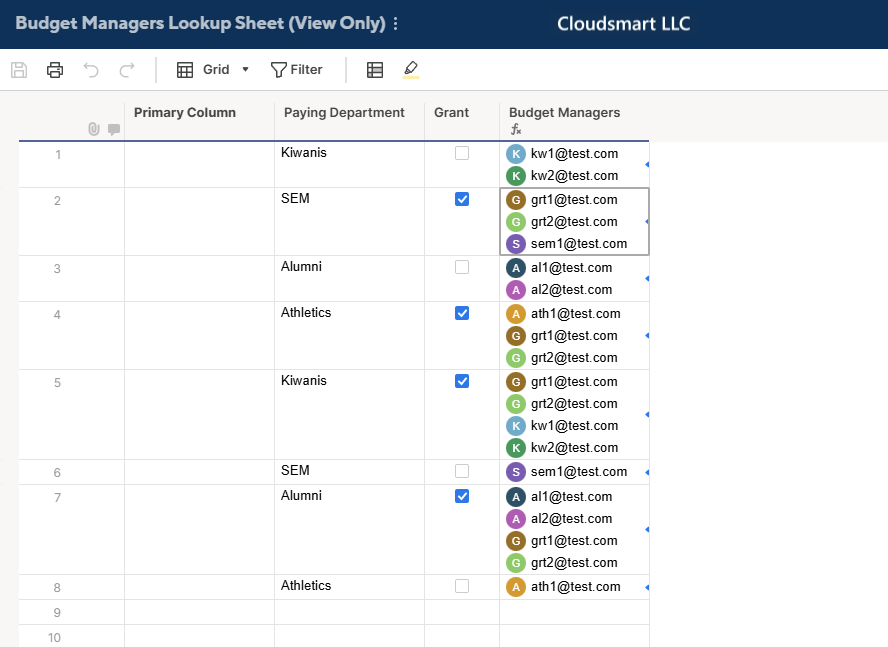Select row number 9
The width and height of the screenshot is (888, 647).
[57, 612]
